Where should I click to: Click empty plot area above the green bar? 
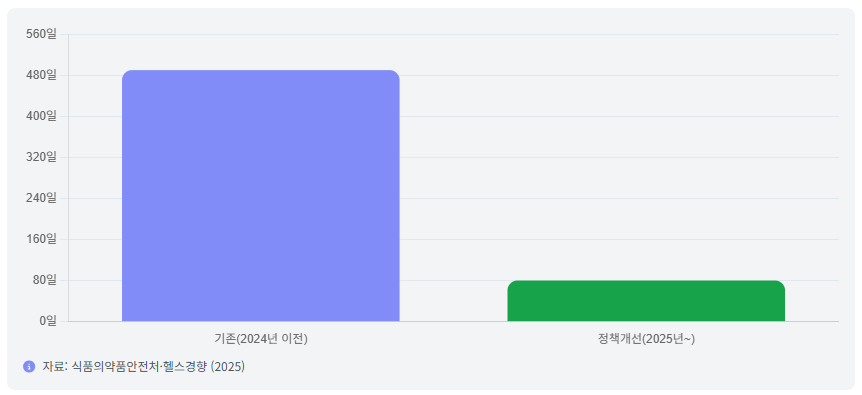(646, 165)
